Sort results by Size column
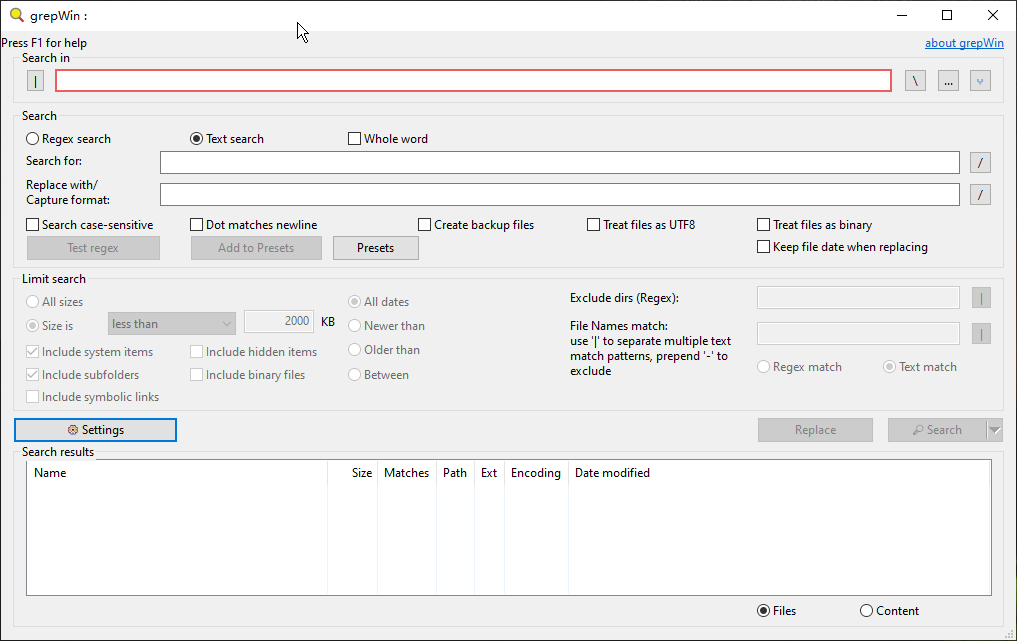Screen dimensions: 1017x641 click(x=352, y=473)
